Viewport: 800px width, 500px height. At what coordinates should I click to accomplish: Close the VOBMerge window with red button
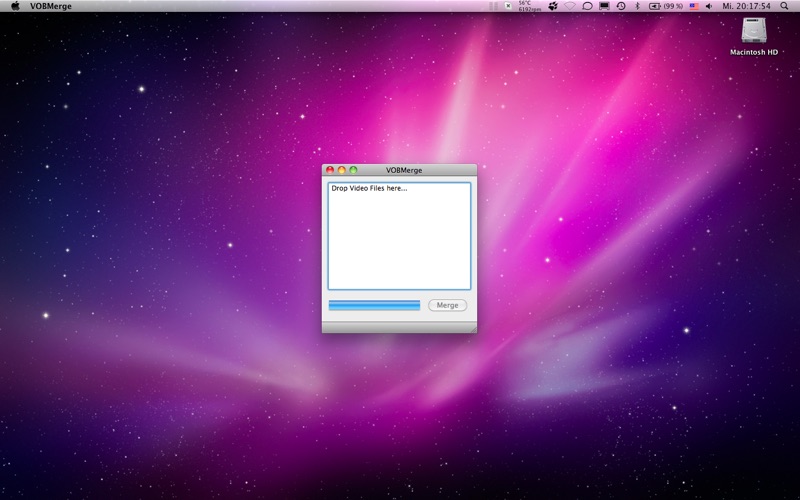[330, 170]
